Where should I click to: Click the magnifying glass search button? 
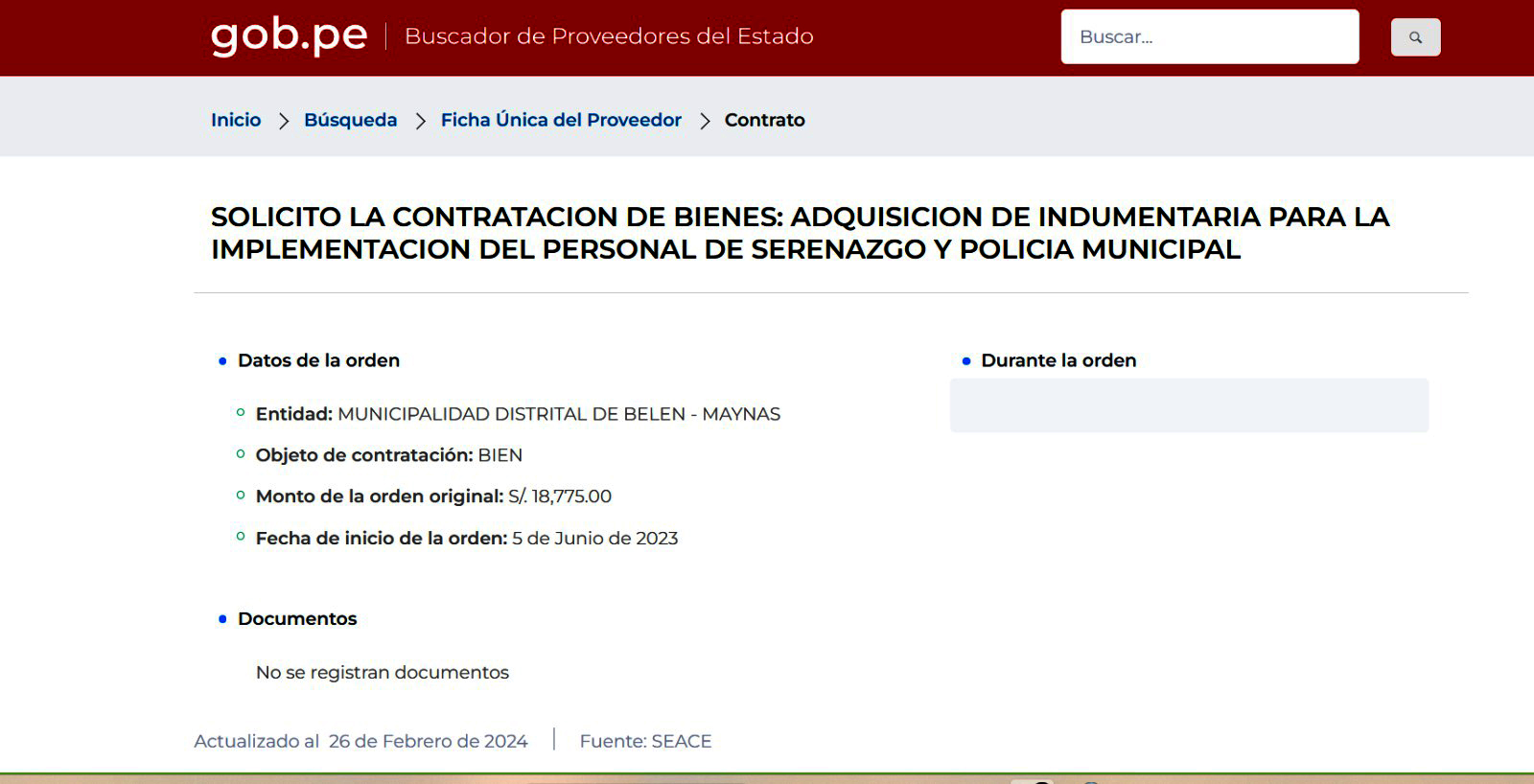coord(1415,37)
